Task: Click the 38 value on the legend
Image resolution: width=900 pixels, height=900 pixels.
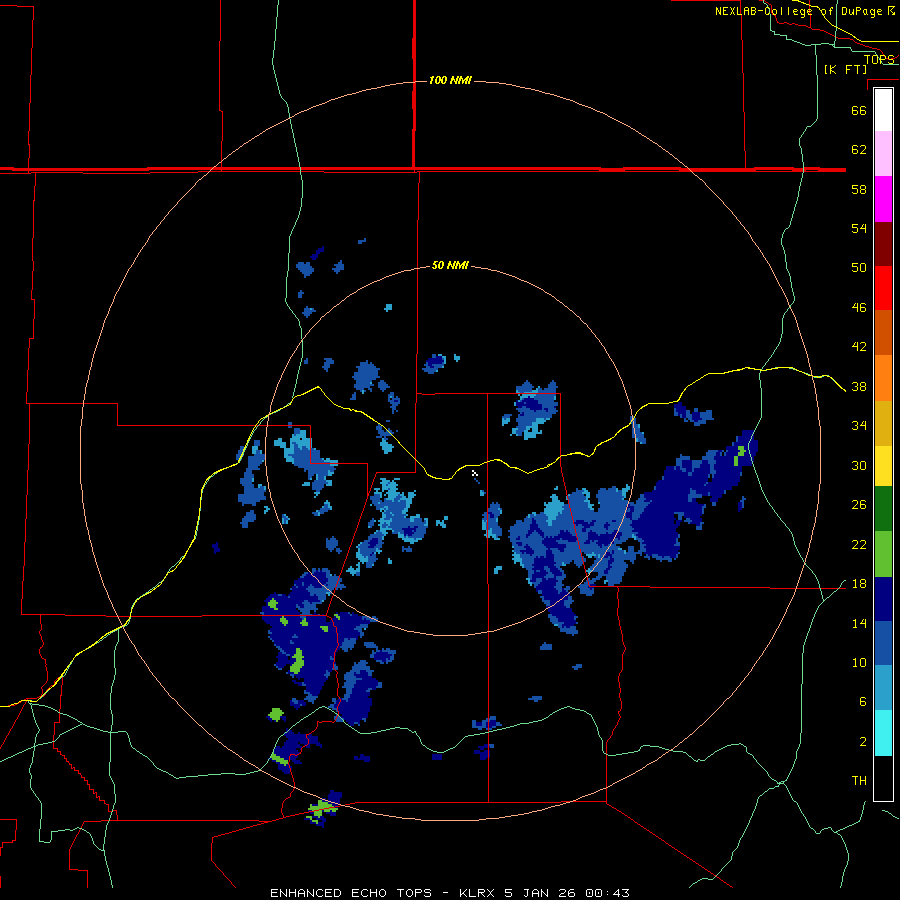Action: [859, 386]
